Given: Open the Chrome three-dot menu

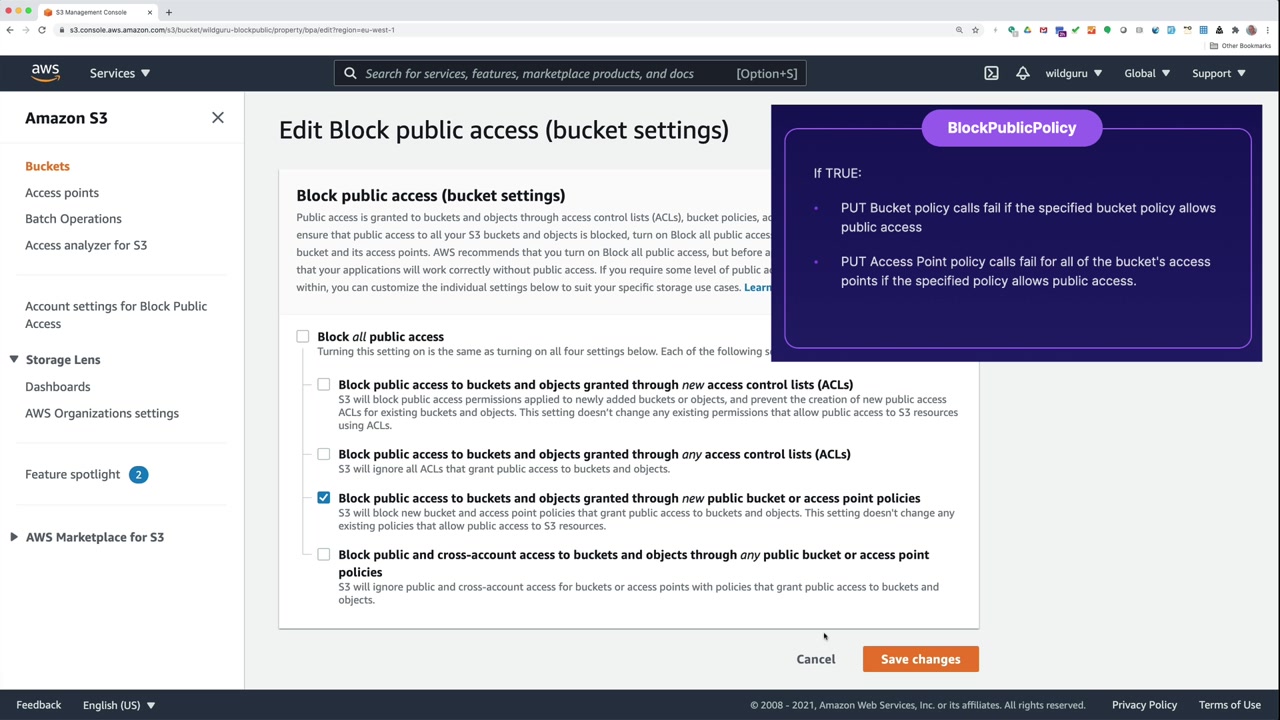Looking at the screenshot, I should (1267, 30).
